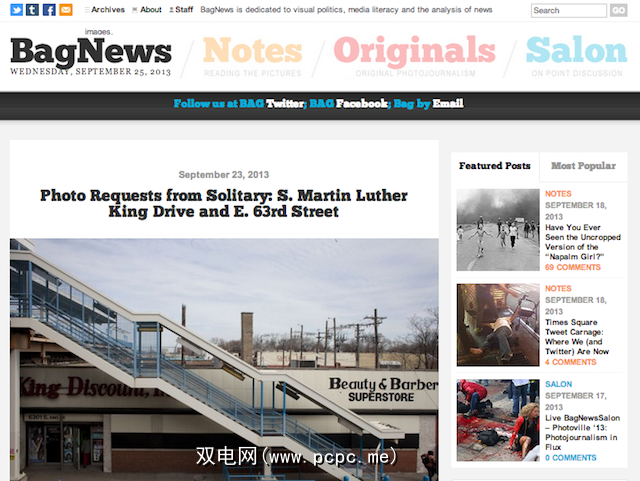Select the Featured Posts tab
Image resolution: width=640 pixels, height=481 pixels.
pyautogui.click(x=495, y=166)
